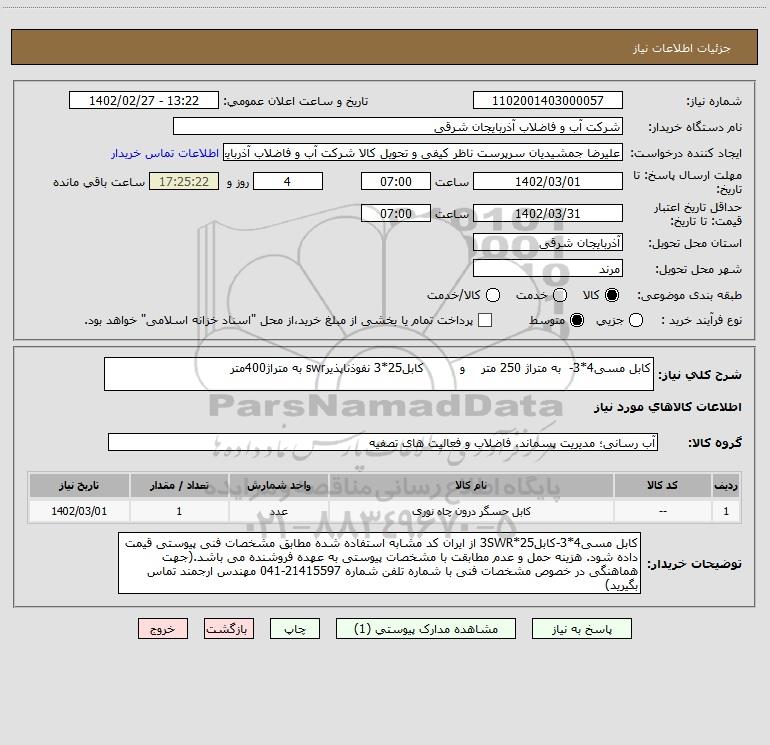Click the ساعت باقی مانده label
This screenshot has height=745, width=770.
(x=99, y=182)
